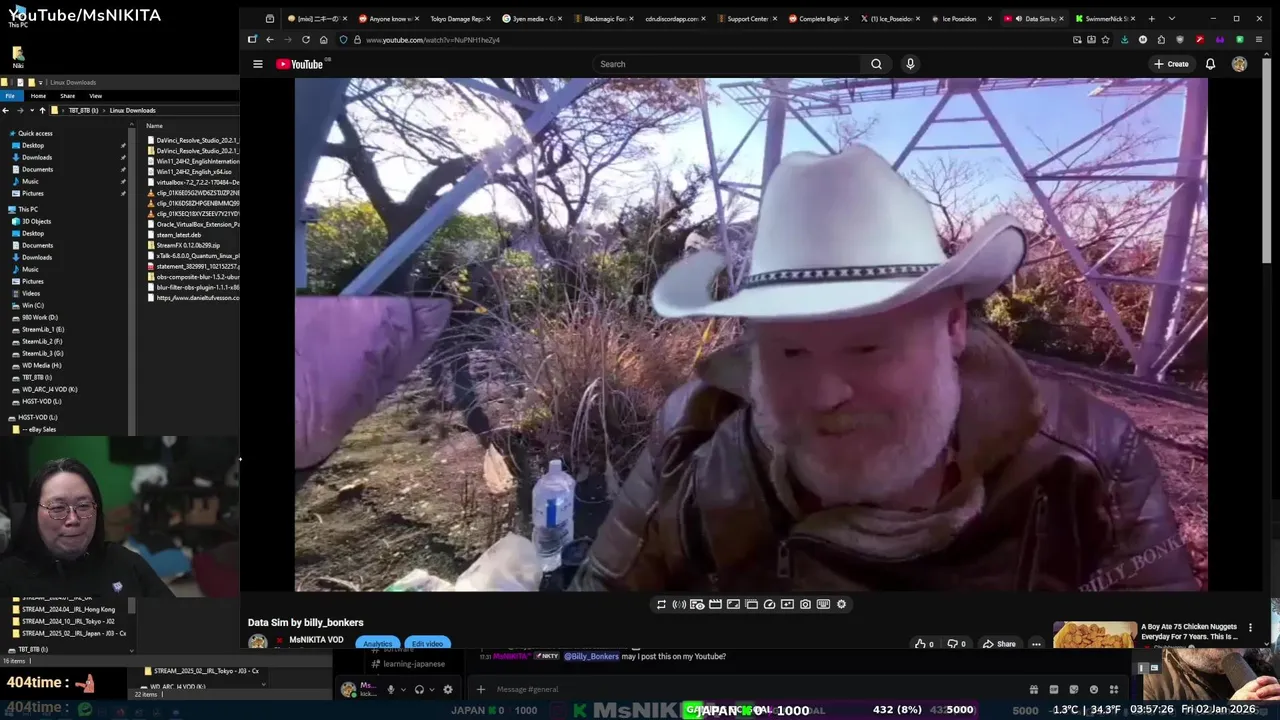This screenshot has height=720, width=1280.
Task: Open the YouTube account avatar menu
Action: pos(1239,64)
